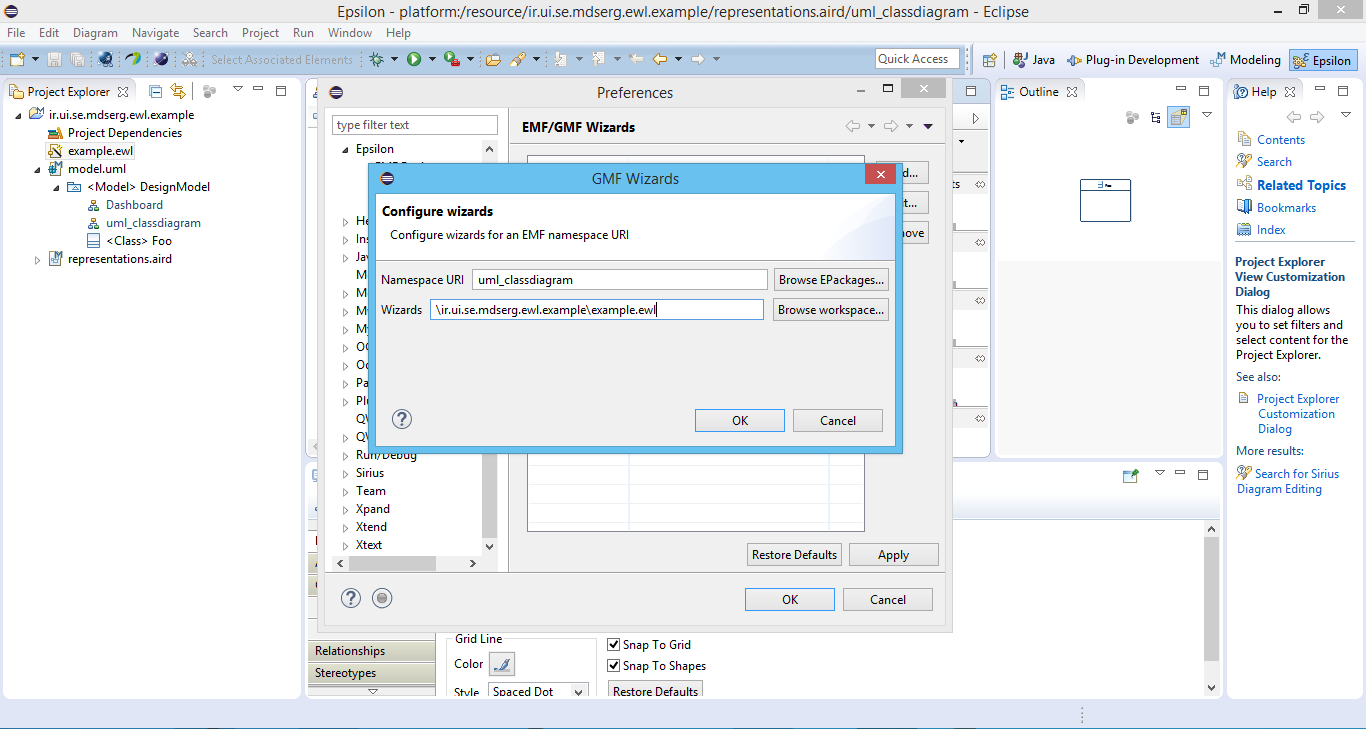Click the Namespace URI text field
The image size is (1366, 729).
coord(620,280)
